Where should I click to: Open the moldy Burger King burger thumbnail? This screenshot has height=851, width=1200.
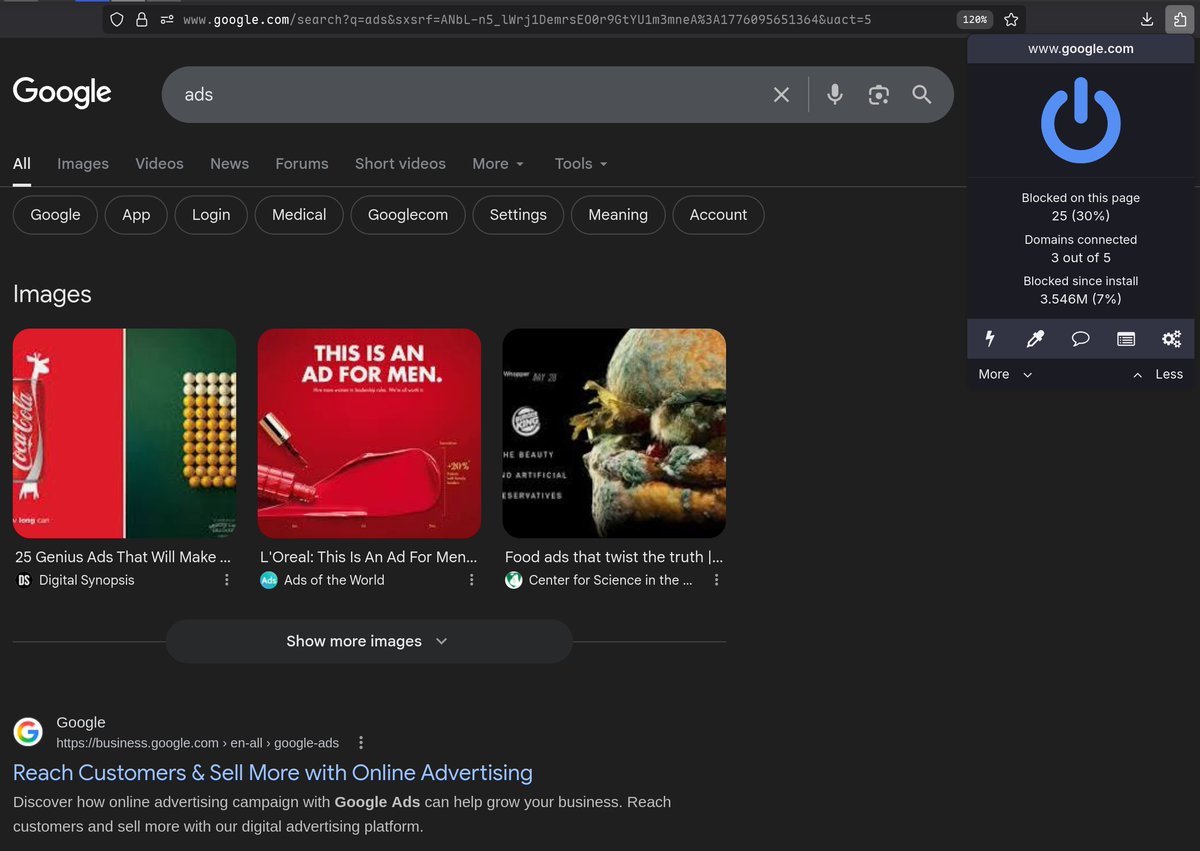pos(614,433)
